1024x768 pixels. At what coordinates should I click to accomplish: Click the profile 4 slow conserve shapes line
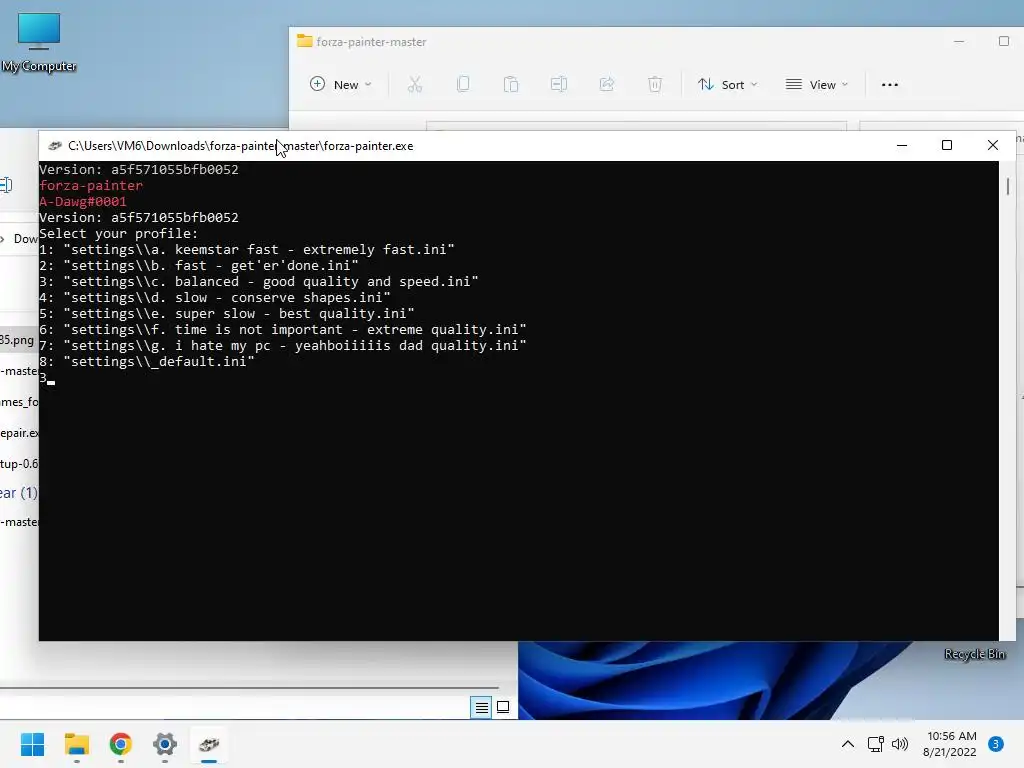click(215, 297)
